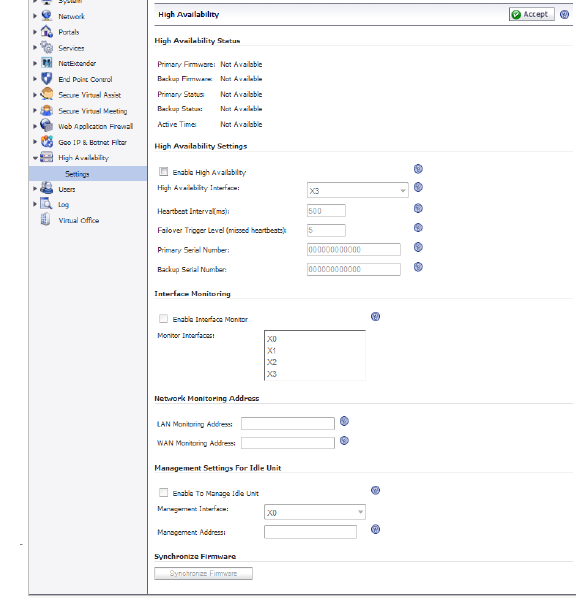Viewport: 576px width, 607px height.
Task: Open Virtual Office menu item
Action: (x=79, y=220)
